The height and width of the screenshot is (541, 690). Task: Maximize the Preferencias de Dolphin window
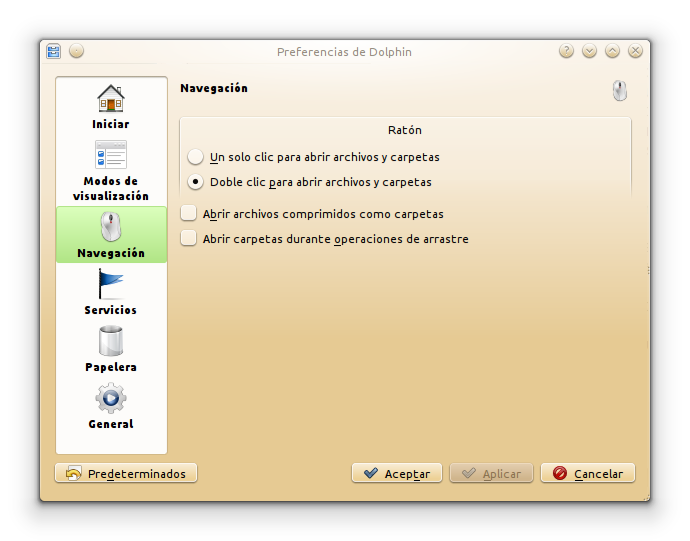pyautogui.click(x=612, y=51)
